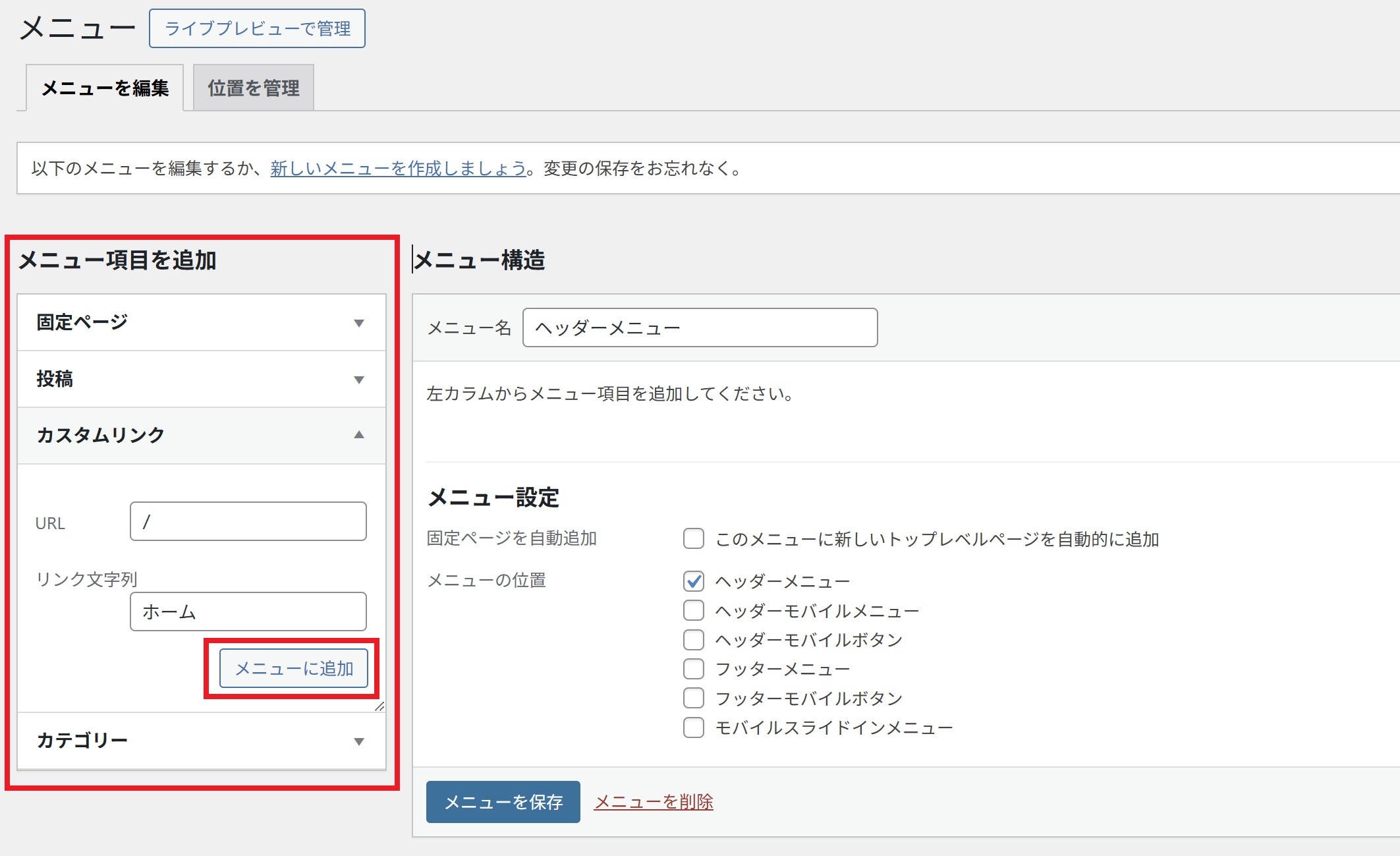Click the メニューを削除 link

[x=654, y=802]
